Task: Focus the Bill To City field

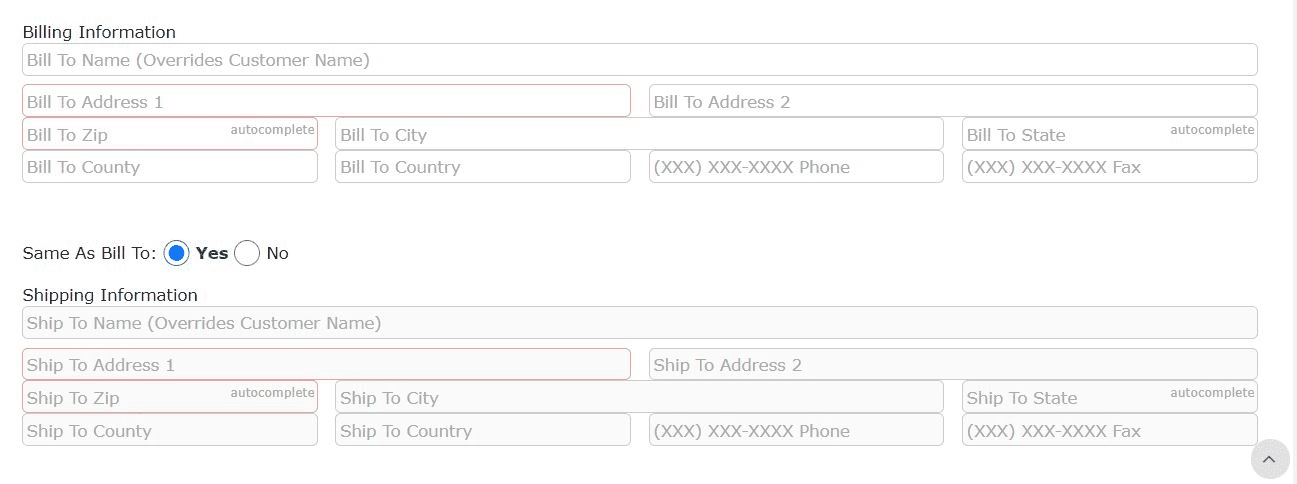Action: click(639, 134)
